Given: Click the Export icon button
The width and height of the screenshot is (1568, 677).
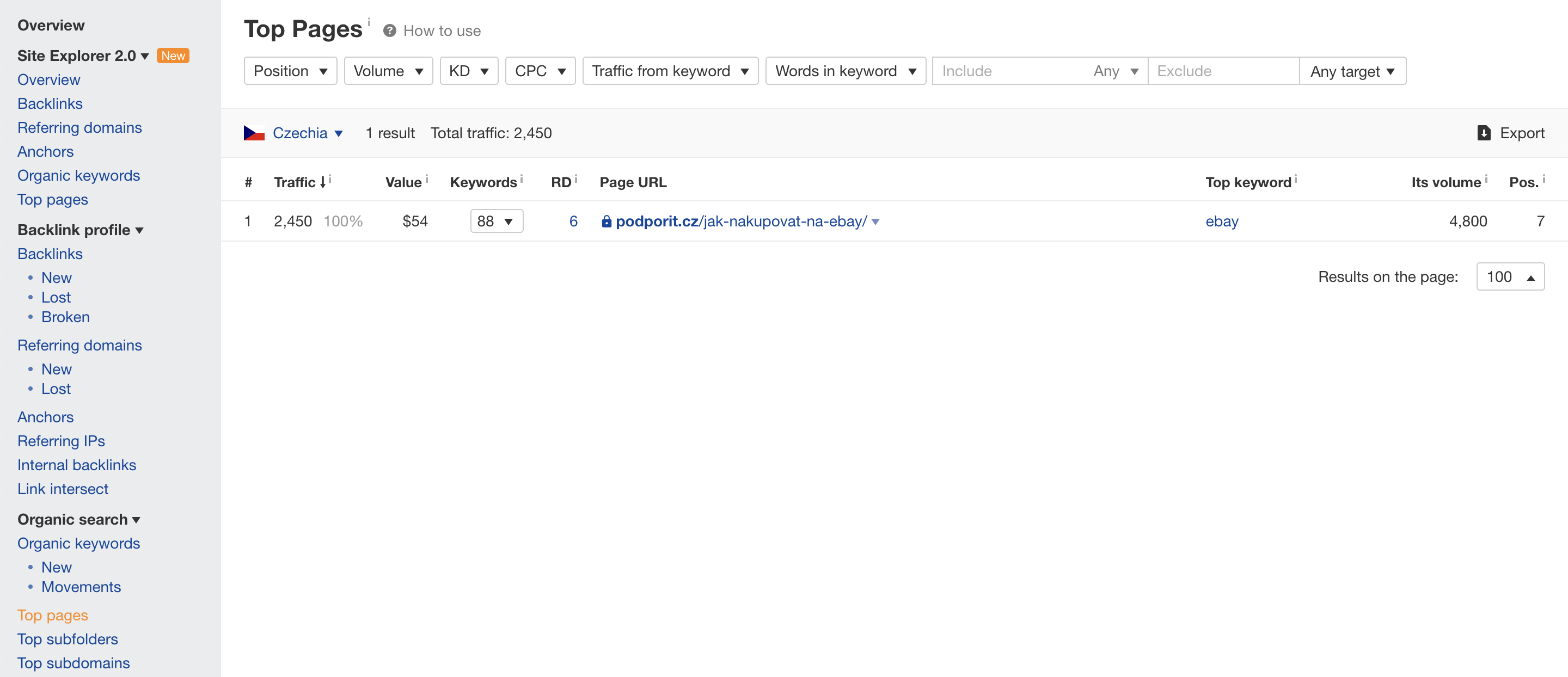Looking at the screenshot, I should pos(1484,132).
